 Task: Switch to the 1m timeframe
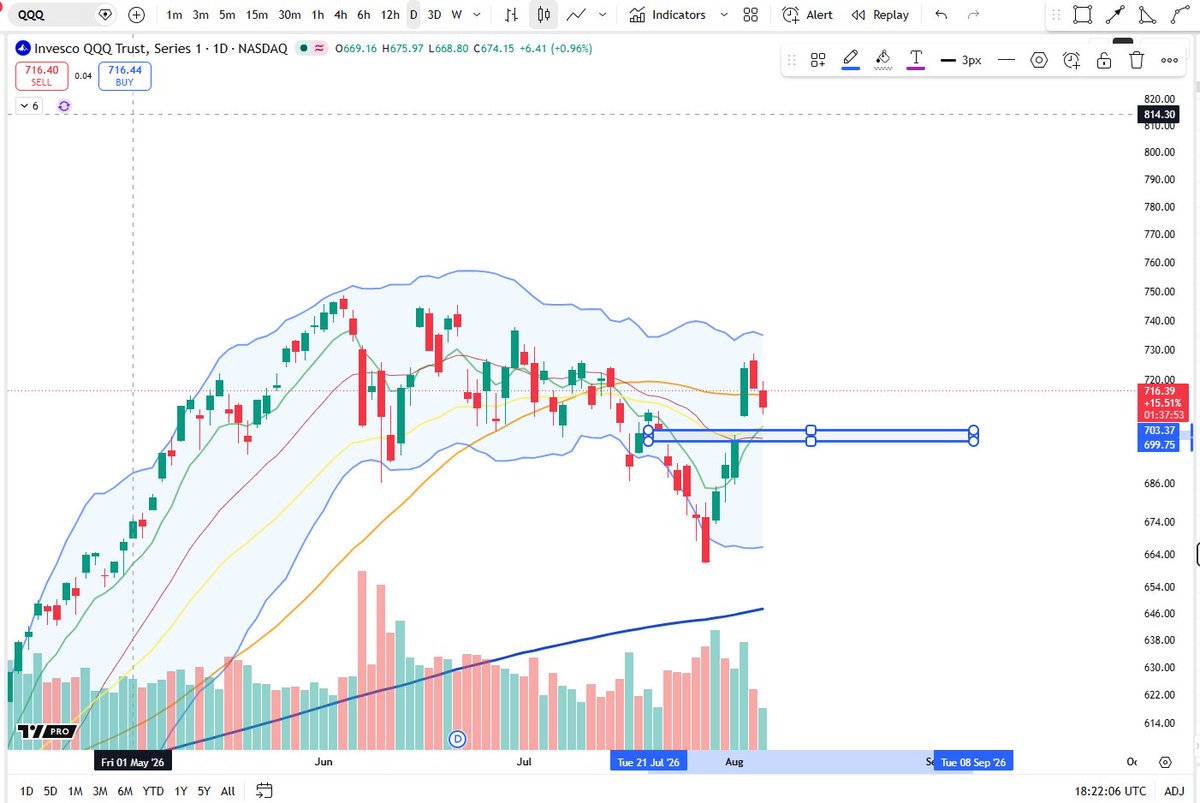[174, 15]
